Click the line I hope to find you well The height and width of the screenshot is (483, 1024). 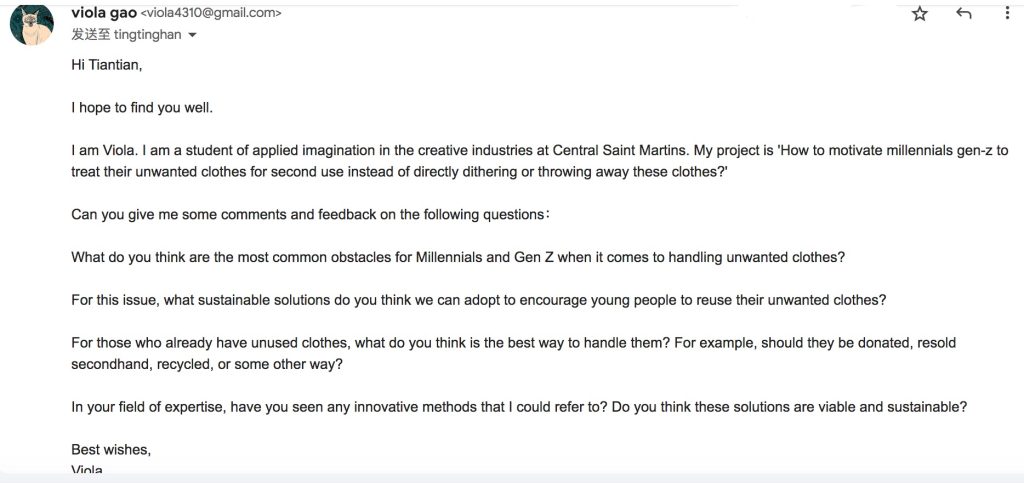tap(142, 108)
